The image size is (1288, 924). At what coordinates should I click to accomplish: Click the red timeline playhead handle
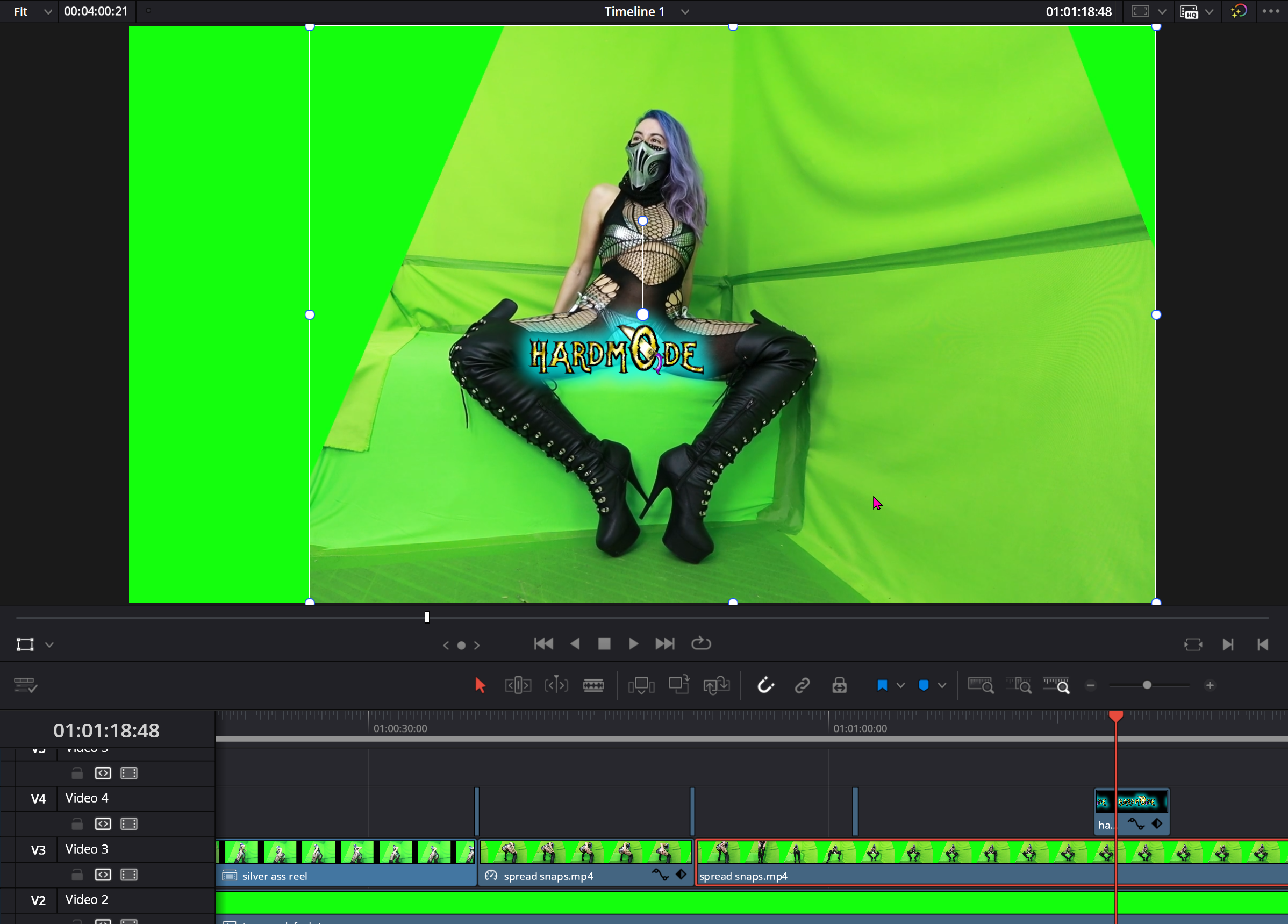click(1116, 716)
